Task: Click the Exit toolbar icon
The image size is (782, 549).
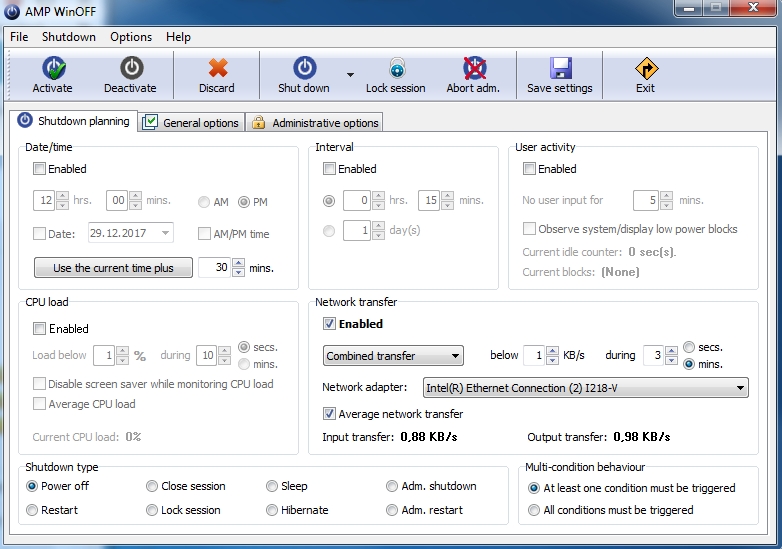Action: (646, 69)
